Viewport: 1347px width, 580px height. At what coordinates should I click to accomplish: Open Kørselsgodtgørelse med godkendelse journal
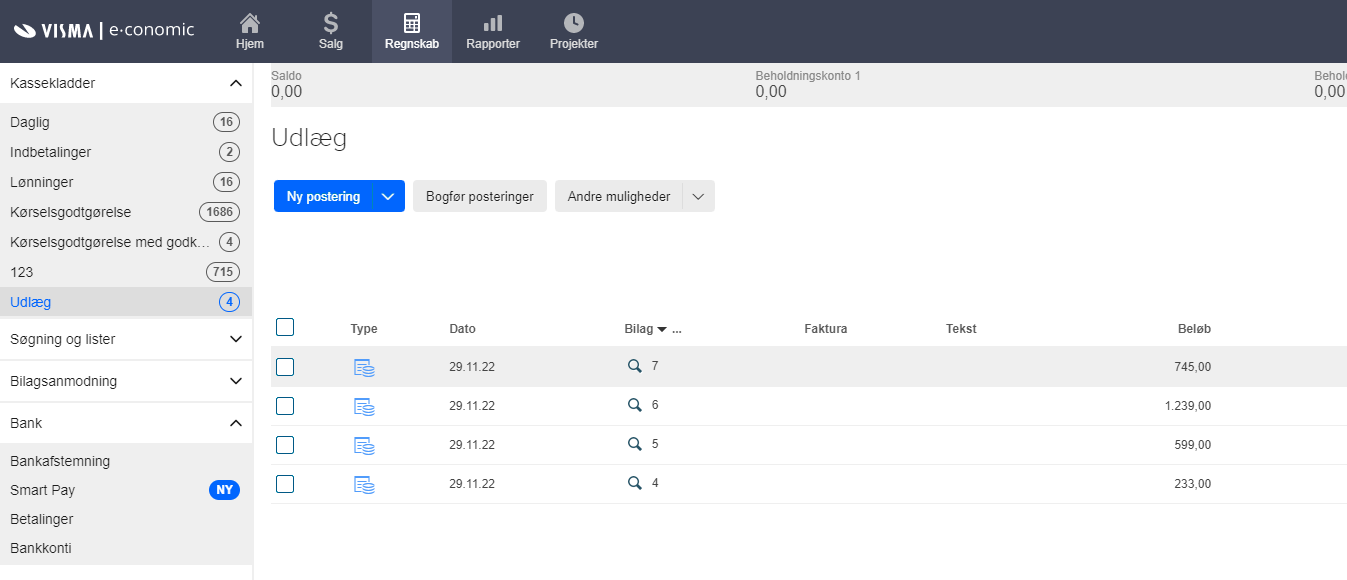point(126,242)
